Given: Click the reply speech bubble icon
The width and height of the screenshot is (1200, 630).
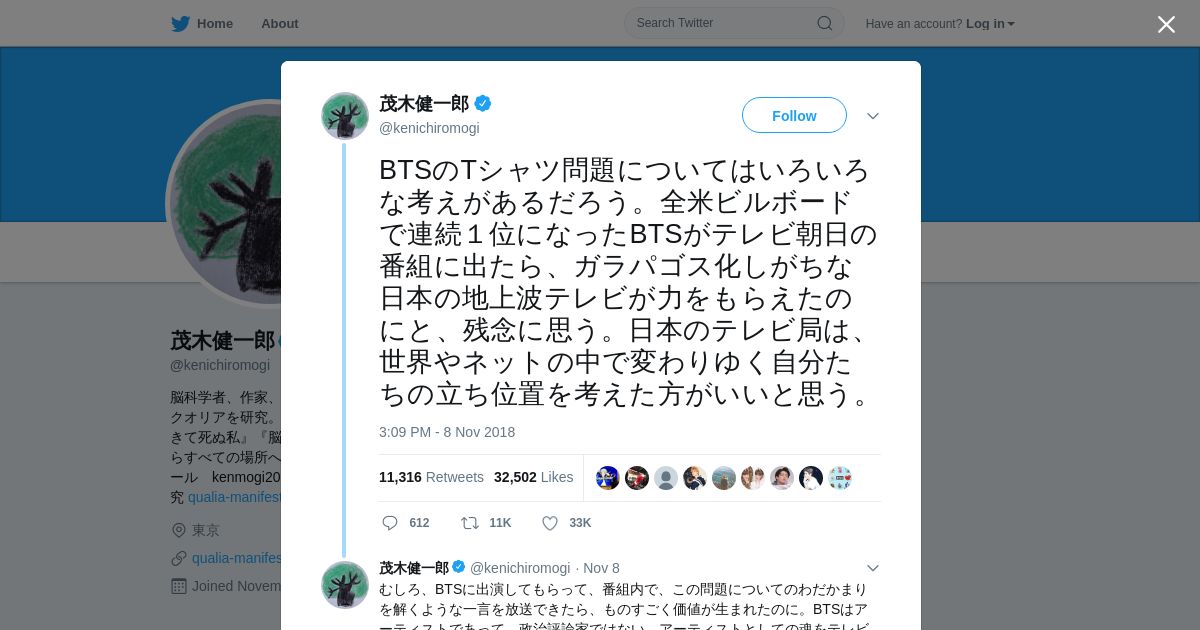Looking at the screenshot, I should (390, 523).
